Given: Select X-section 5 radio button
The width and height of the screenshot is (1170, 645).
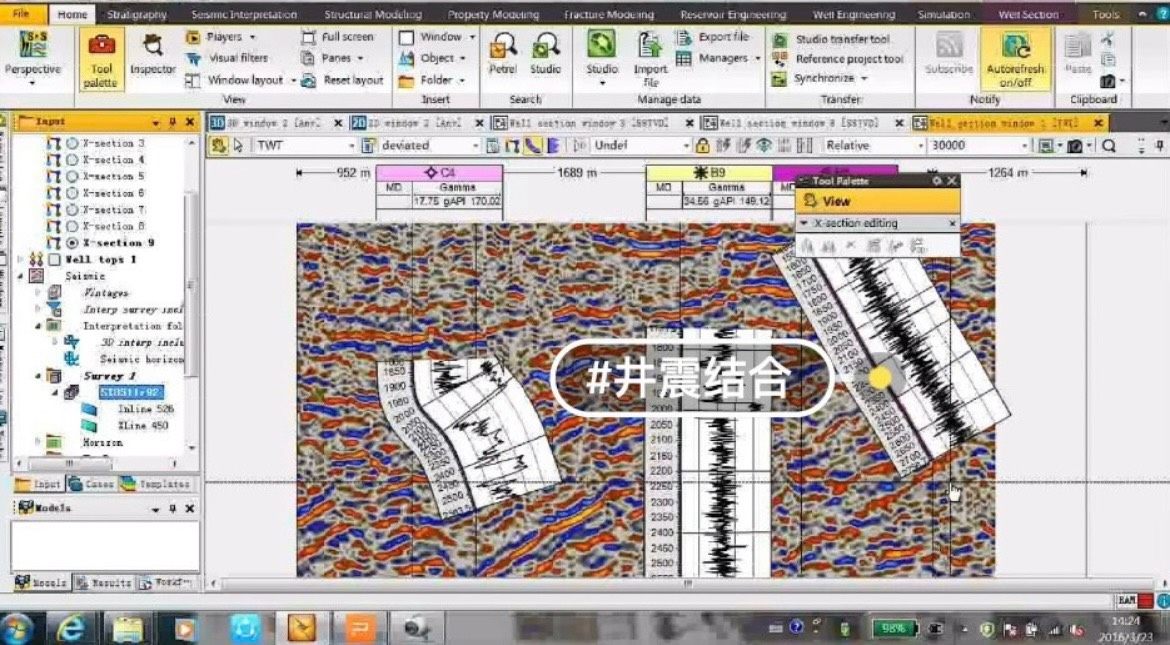Looking at the screenshot, I should (72, 176).
